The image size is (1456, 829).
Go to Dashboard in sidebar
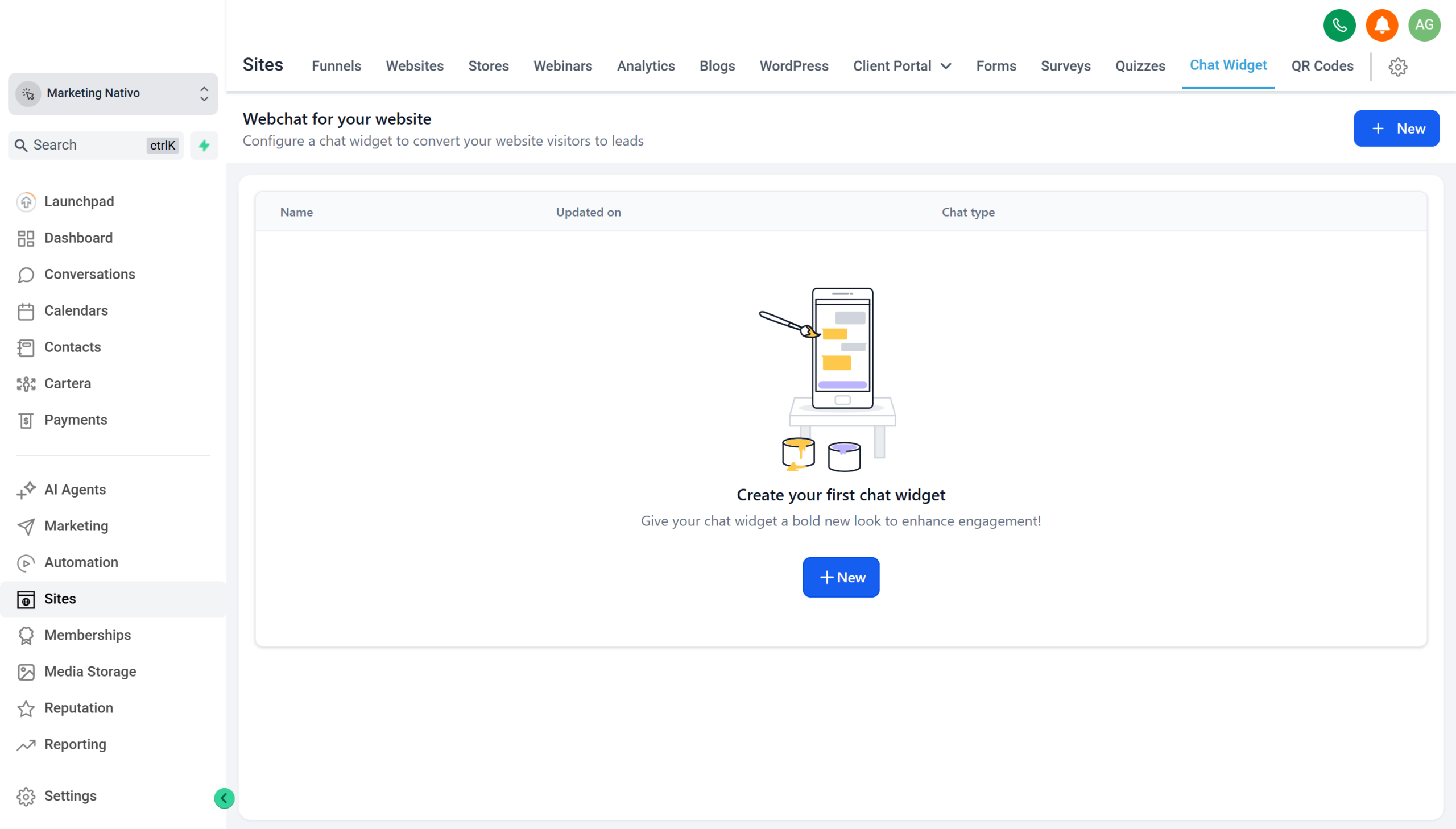coord(78,238)
